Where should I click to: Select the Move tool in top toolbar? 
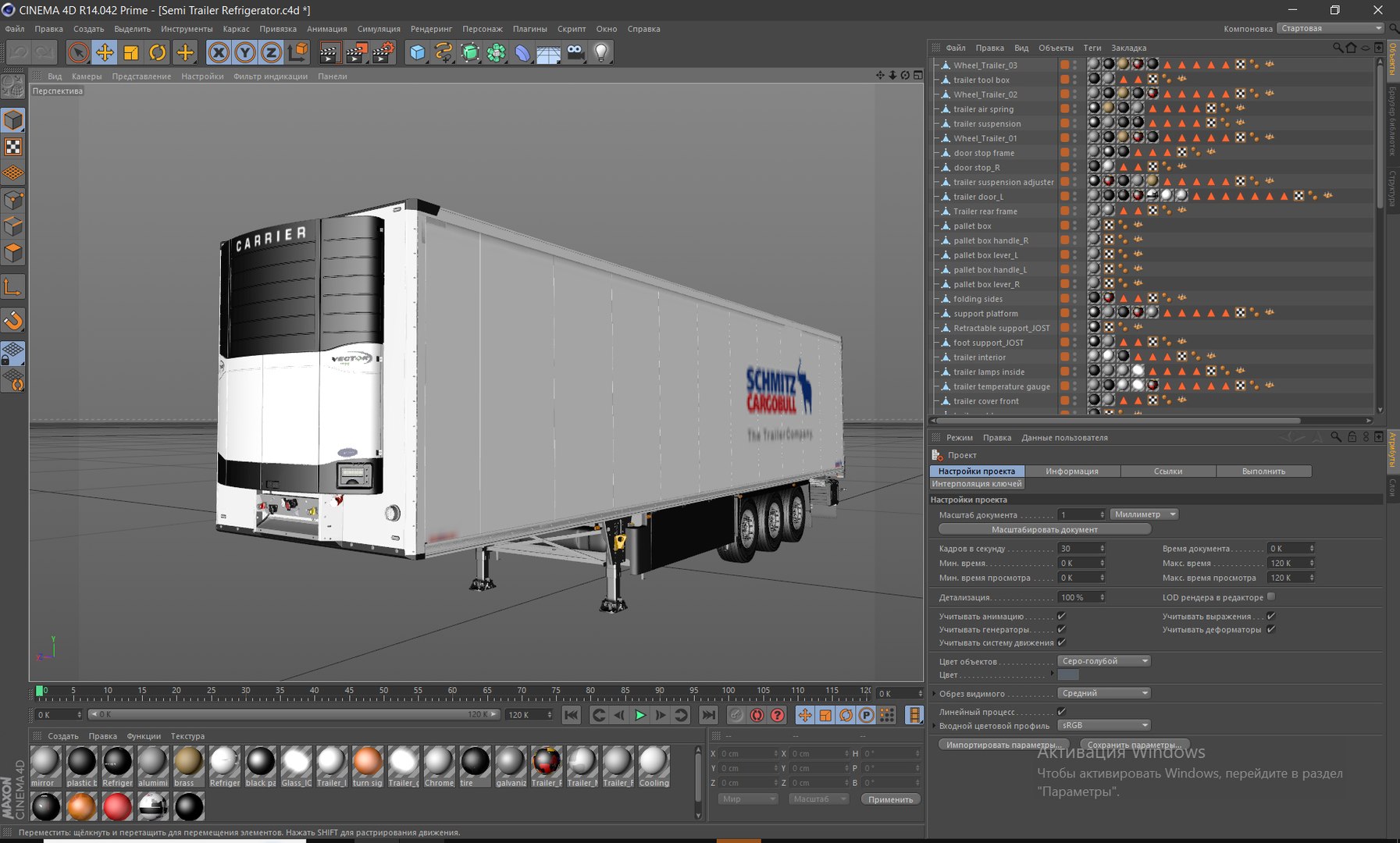pyautogui.click(x=105, y=52)
